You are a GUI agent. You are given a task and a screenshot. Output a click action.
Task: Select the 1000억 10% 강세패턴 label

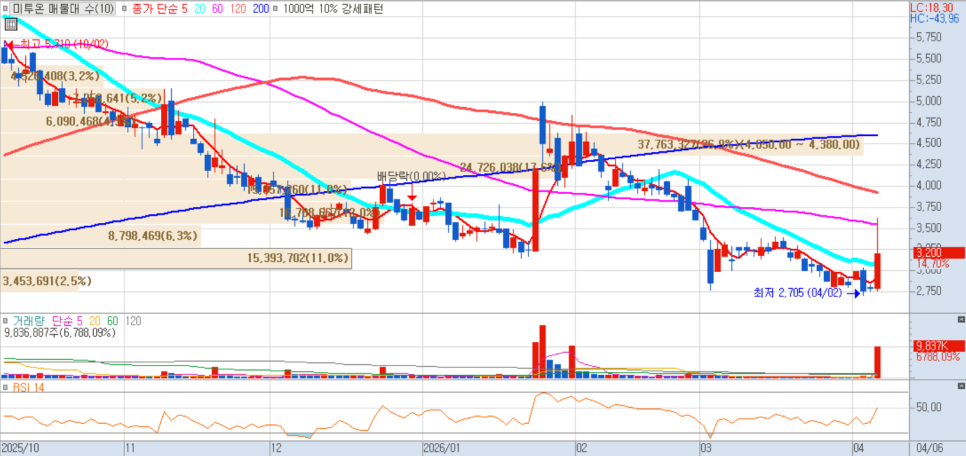pyautogui.click(x=332, y=9)
